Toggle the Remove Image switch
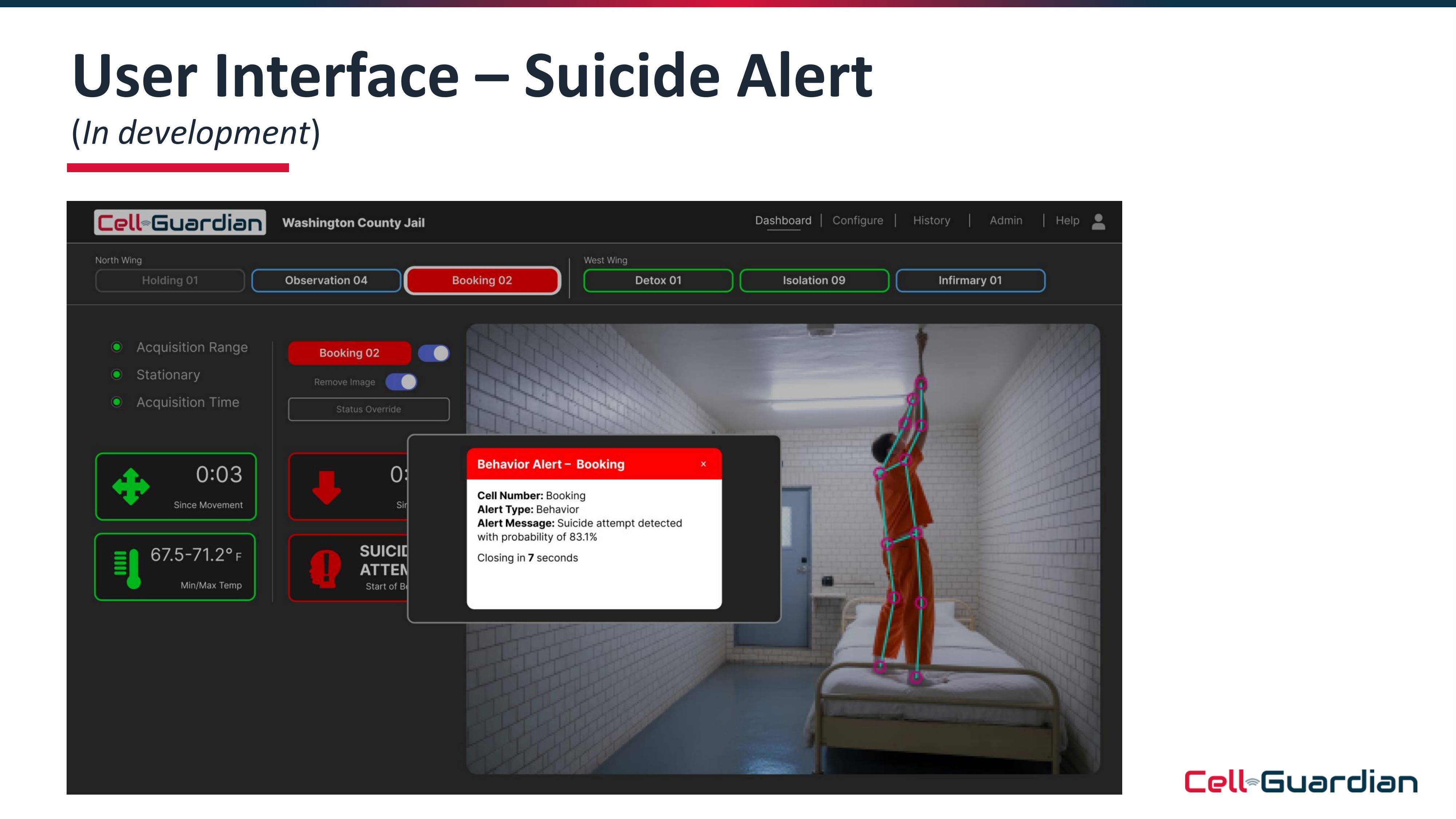1456x819 pixels. coord(401,382)
